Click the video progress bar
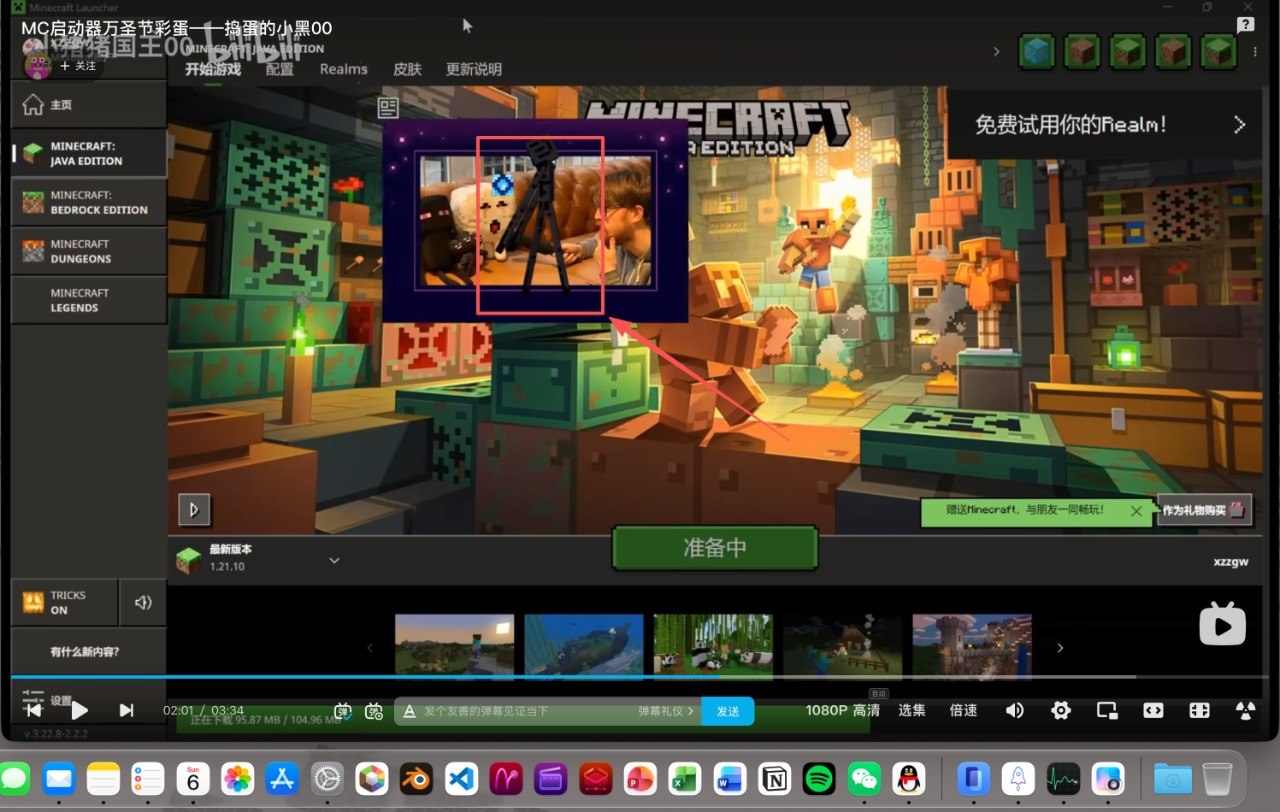The height and width of the screenshot is (812, 1280). click(x=640, y=677)
